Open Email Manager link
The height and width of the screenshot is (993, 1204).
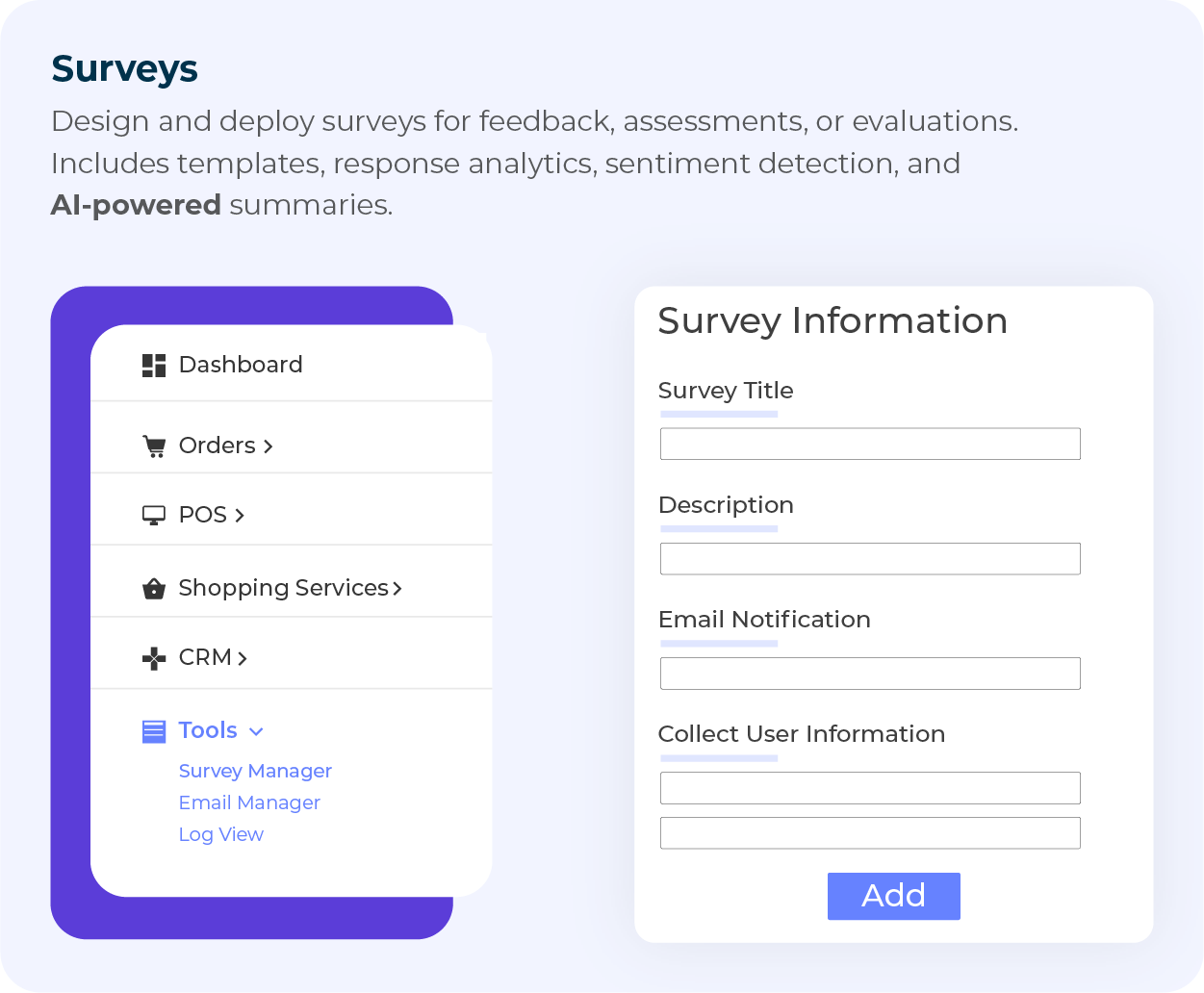[x=249, y=802]
